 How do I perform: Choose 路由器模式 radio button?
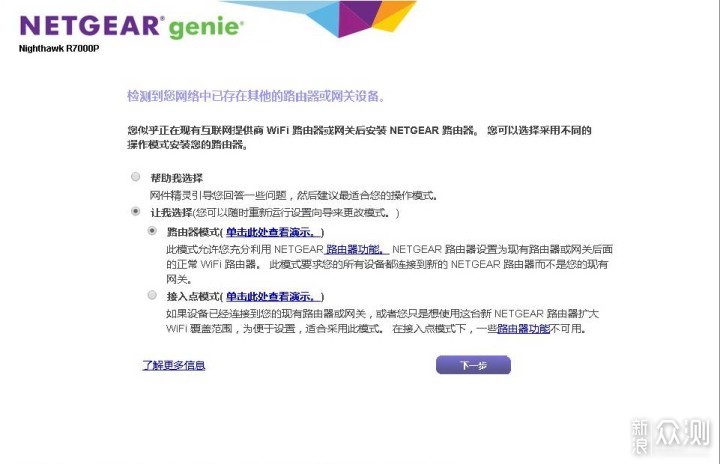152,231
